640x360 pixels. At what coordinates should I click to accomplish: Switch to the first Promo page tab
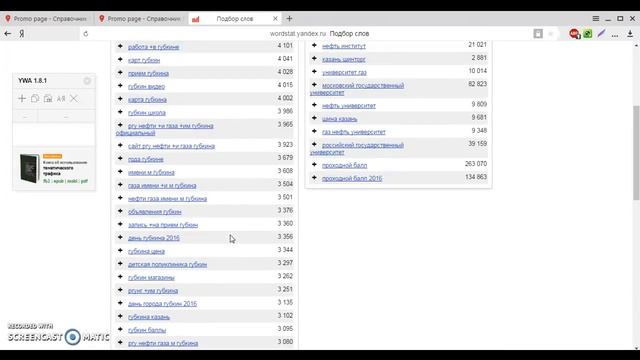click(46, 19)
